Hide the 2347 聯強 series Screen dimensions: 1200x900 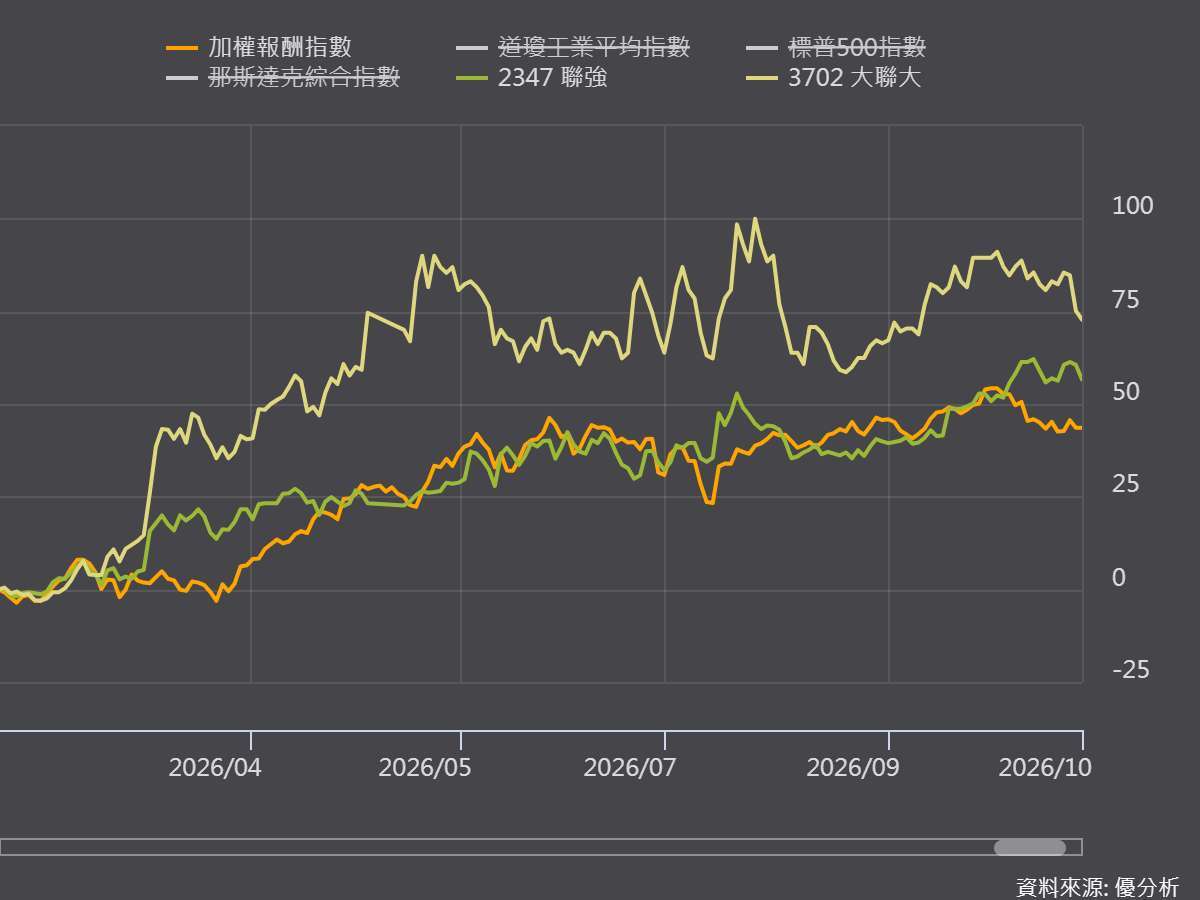coord(531,77)
